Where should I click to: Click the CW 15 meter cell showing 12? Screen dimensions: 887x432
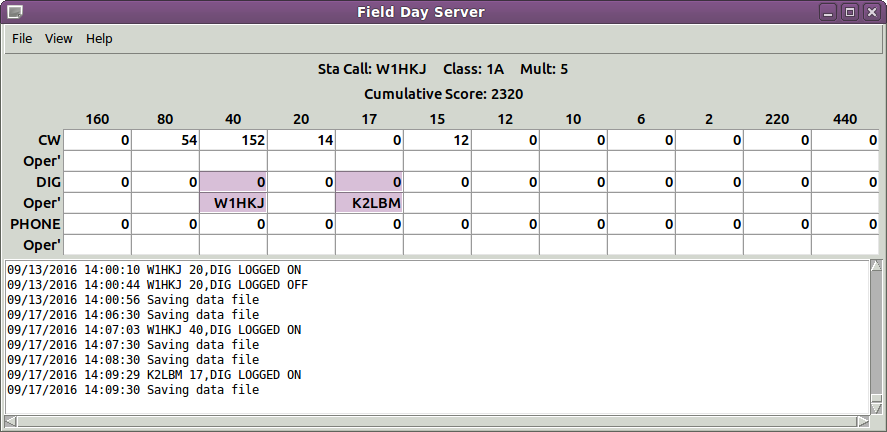click(x=437, y=140)
